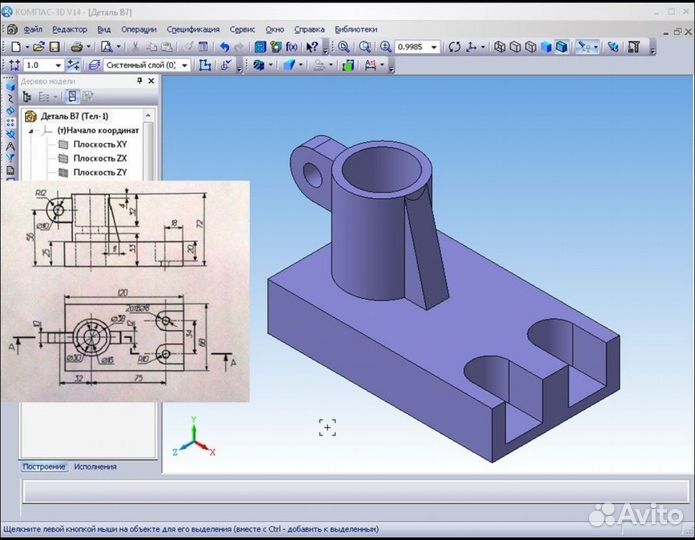The image size is (695, 540).
Task: Open the Редактор menu
Action: tap(69, 29)
